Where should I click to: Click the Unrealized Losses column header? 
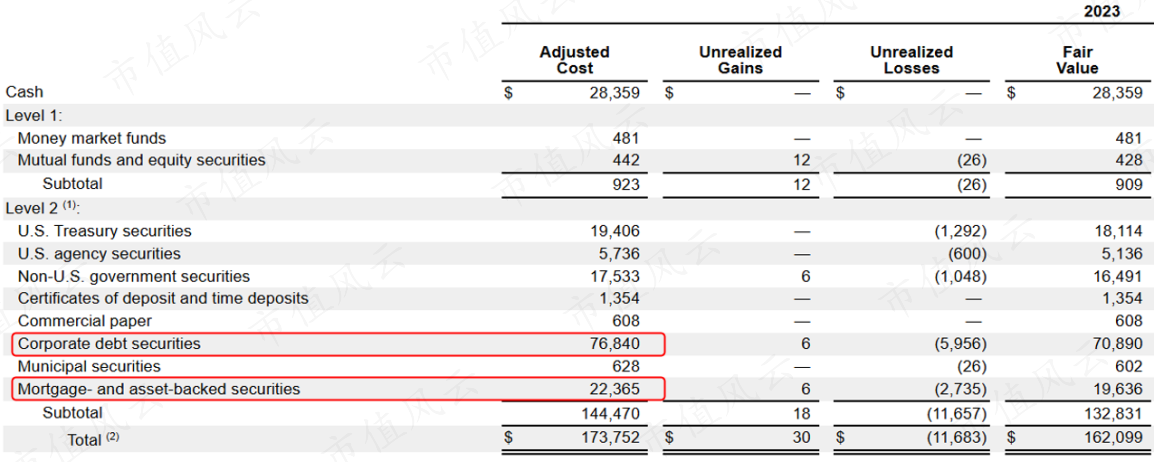click(911, 60)
